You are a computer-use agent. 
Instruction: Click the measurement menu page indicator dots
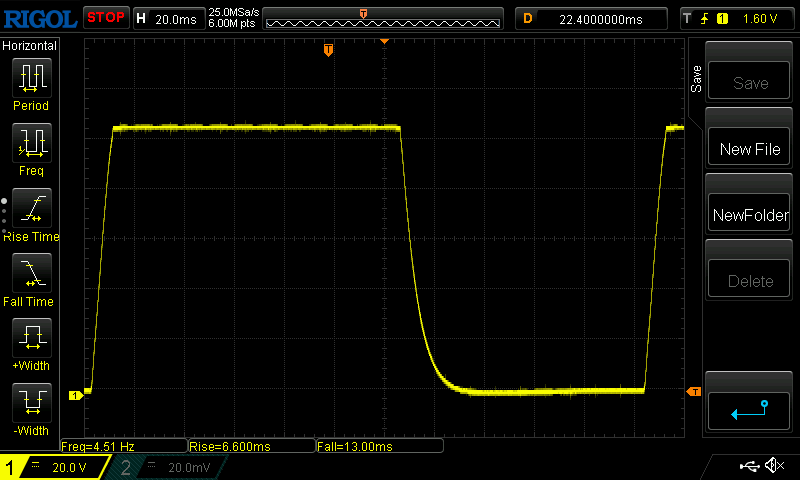4,216
